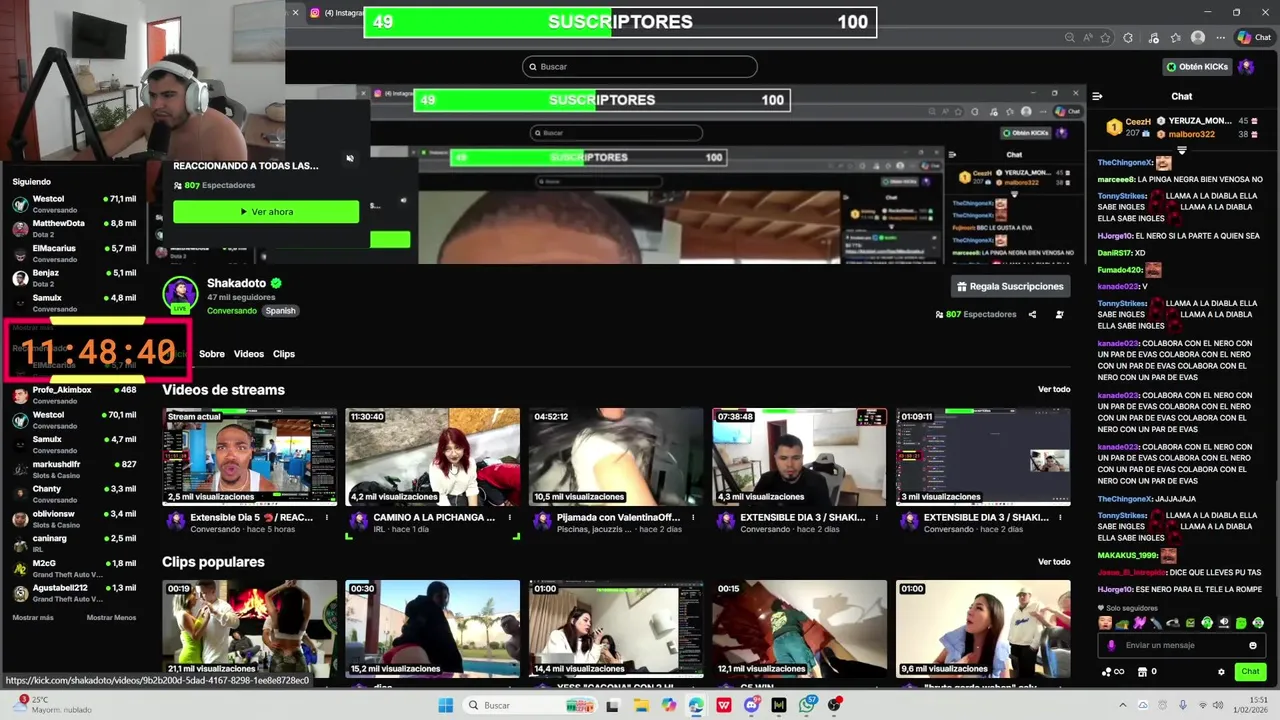Image resolution: width=1280 pixels, height=720 pixels.
Task: Open the 00:19 popular clip thumbnail
Action: [250, 628]
